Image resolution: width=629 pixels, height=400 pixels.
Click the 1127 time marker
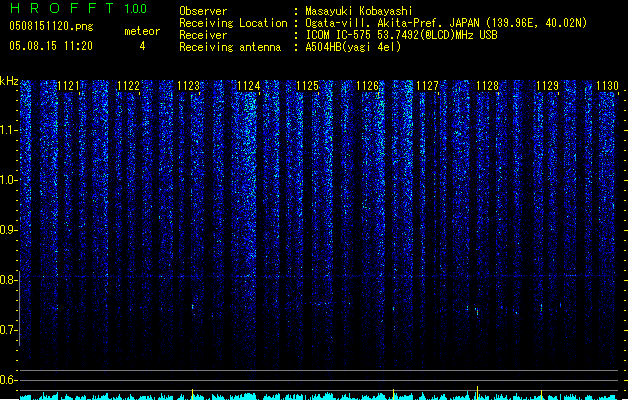(x=427, y=86)
